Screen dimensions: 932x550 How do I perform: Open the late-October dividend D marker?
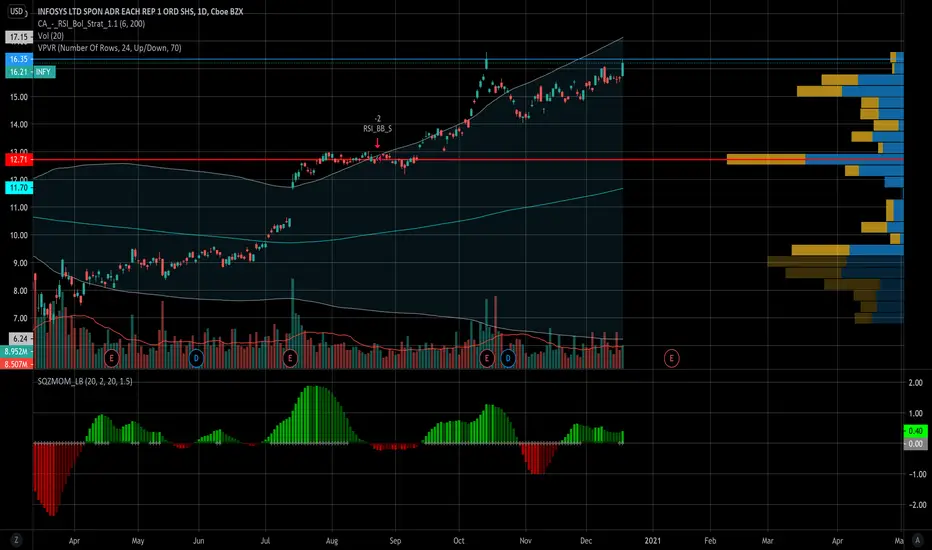[508, 358]
